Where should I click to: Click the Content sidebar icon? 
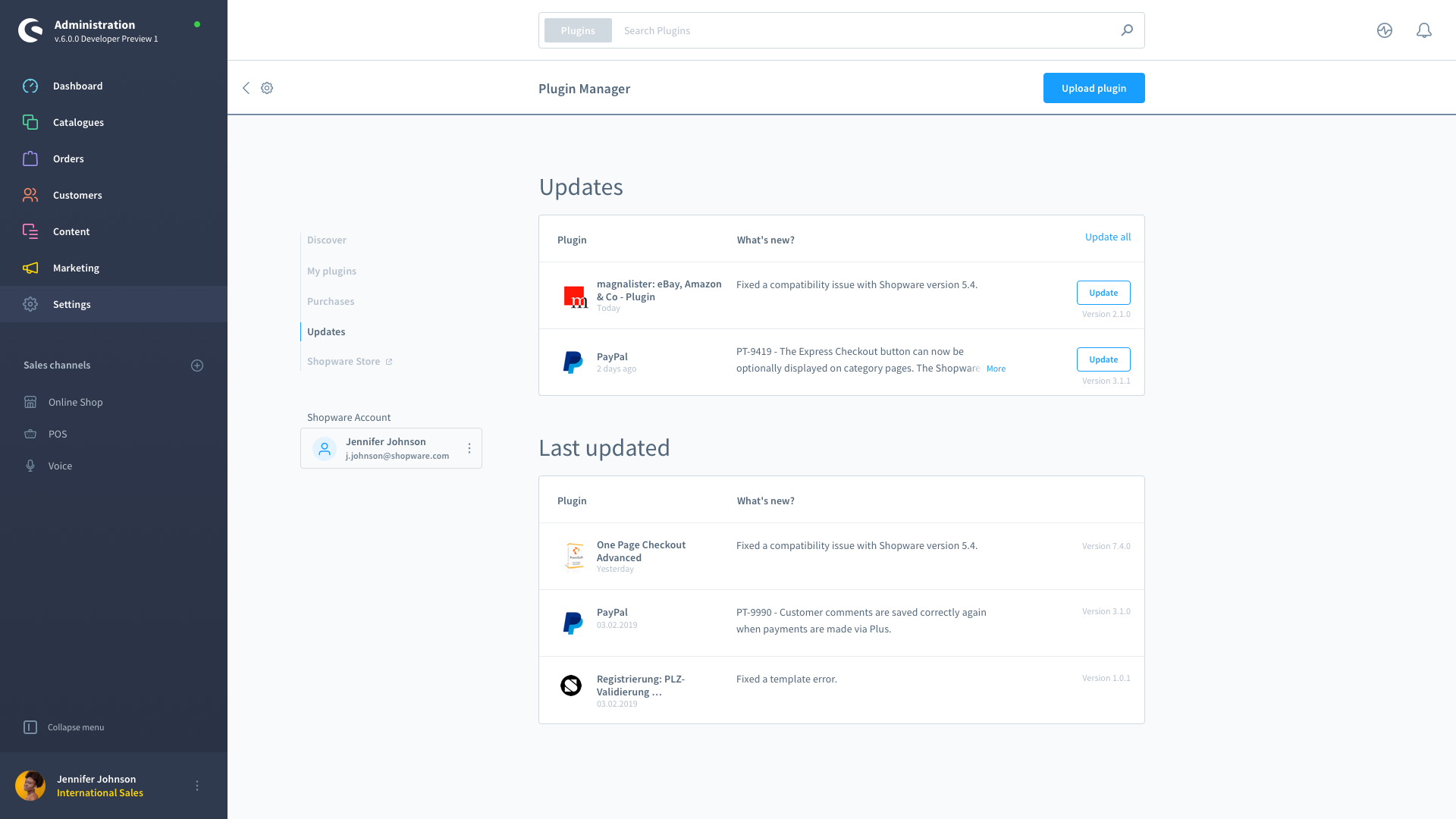pyautogui.click(x=30, y=231)
